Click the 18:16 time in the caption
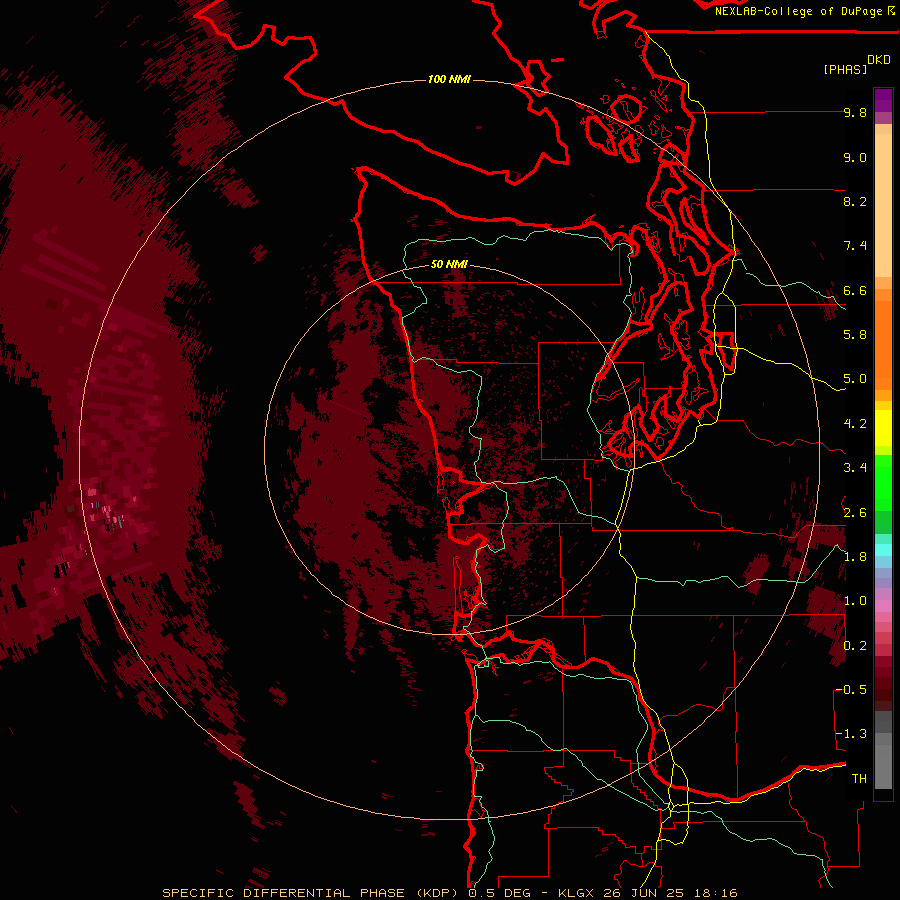This screenshot has height=900, width=900. coord(718,893)
